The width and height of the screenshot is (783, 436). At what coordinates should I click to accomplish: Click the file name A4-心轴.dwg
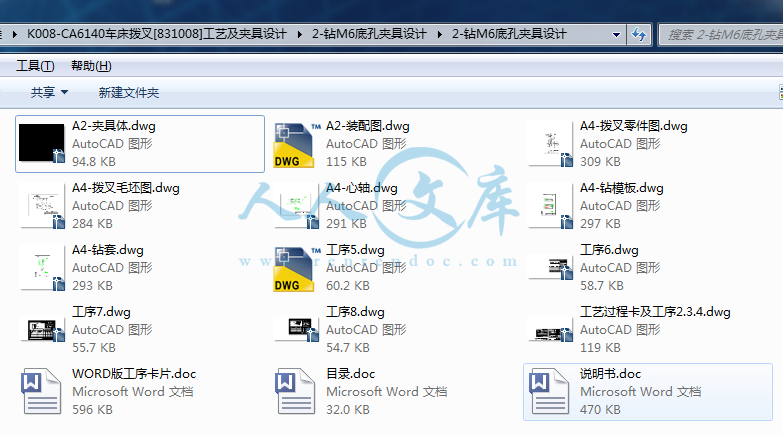pyautogui.click(x=362, y=188)
